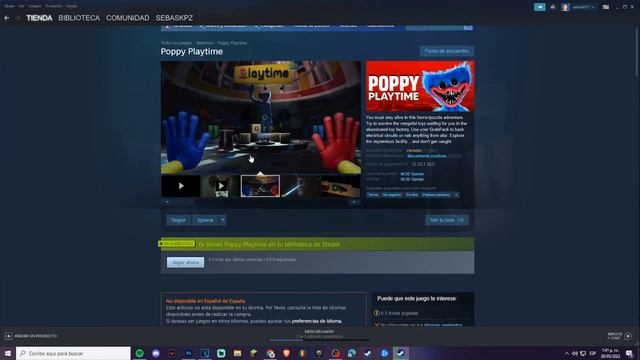Launch Big Picture mode icon

[x=606, y=7]
